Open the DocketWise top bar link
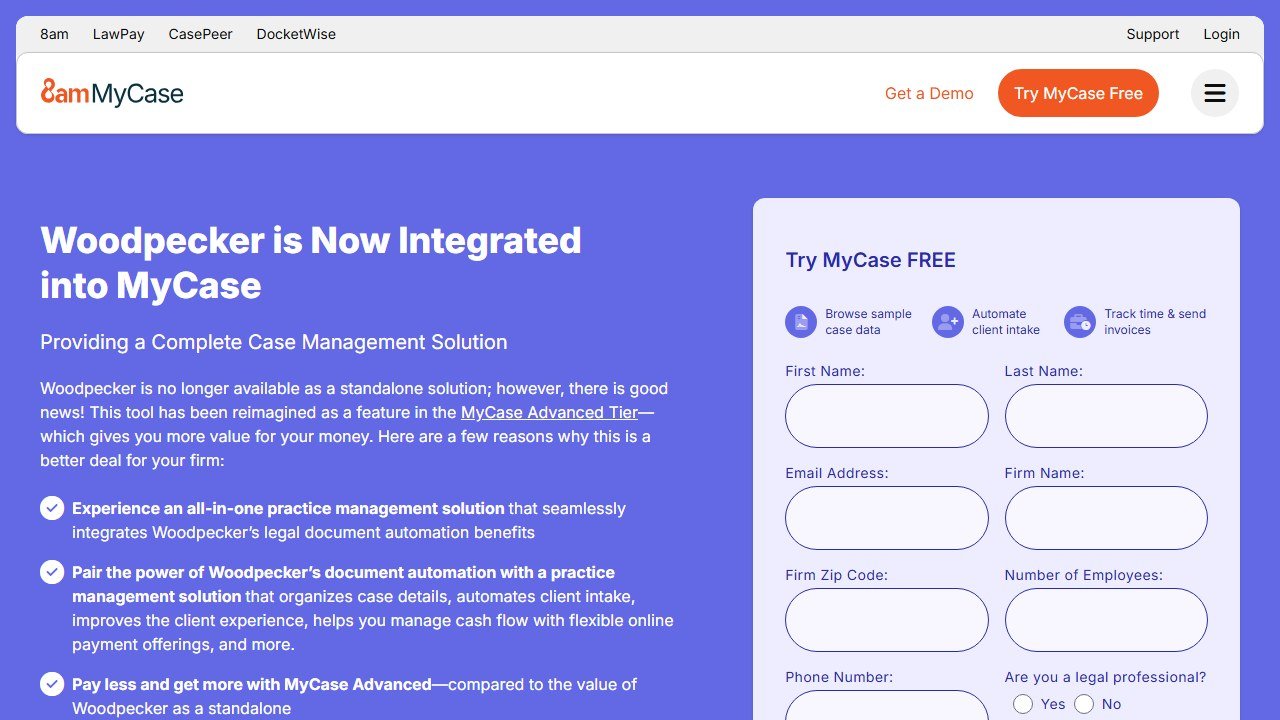This screenshot has height=720, width=1280. coord(296,34)
